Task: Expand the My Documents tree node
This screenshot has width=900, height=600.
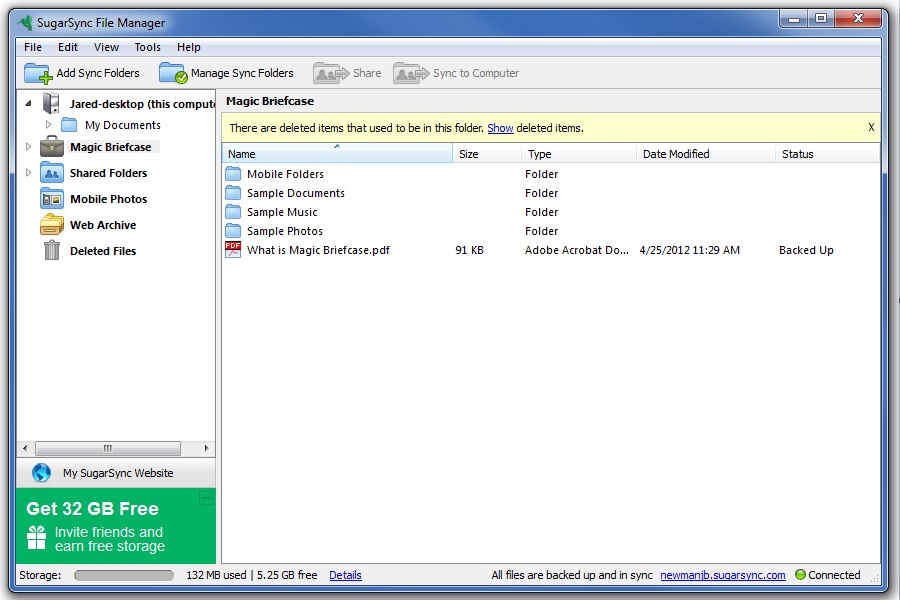Action: (x=48, y=125)
